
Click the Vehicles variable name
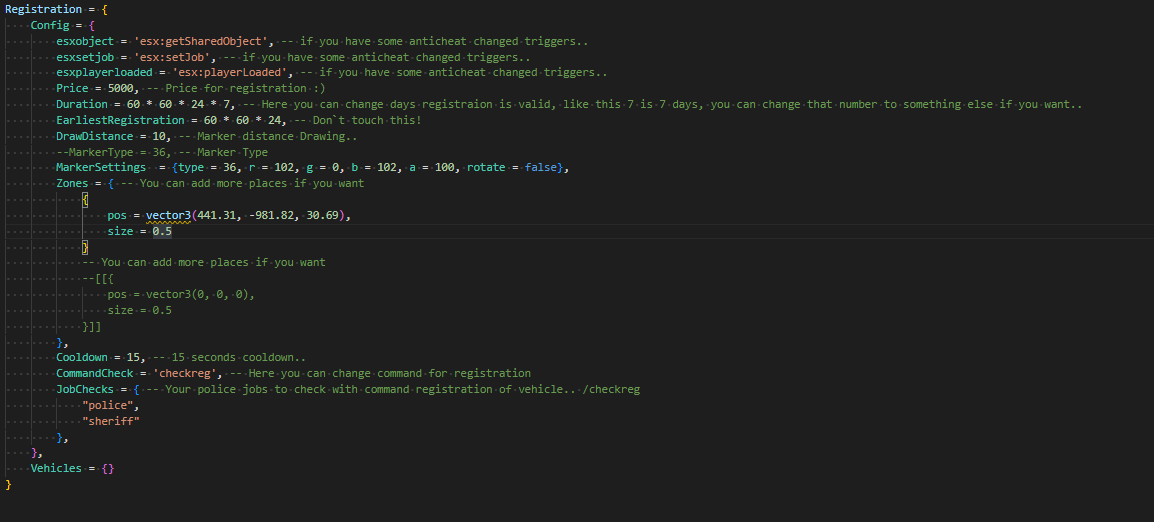56,468
